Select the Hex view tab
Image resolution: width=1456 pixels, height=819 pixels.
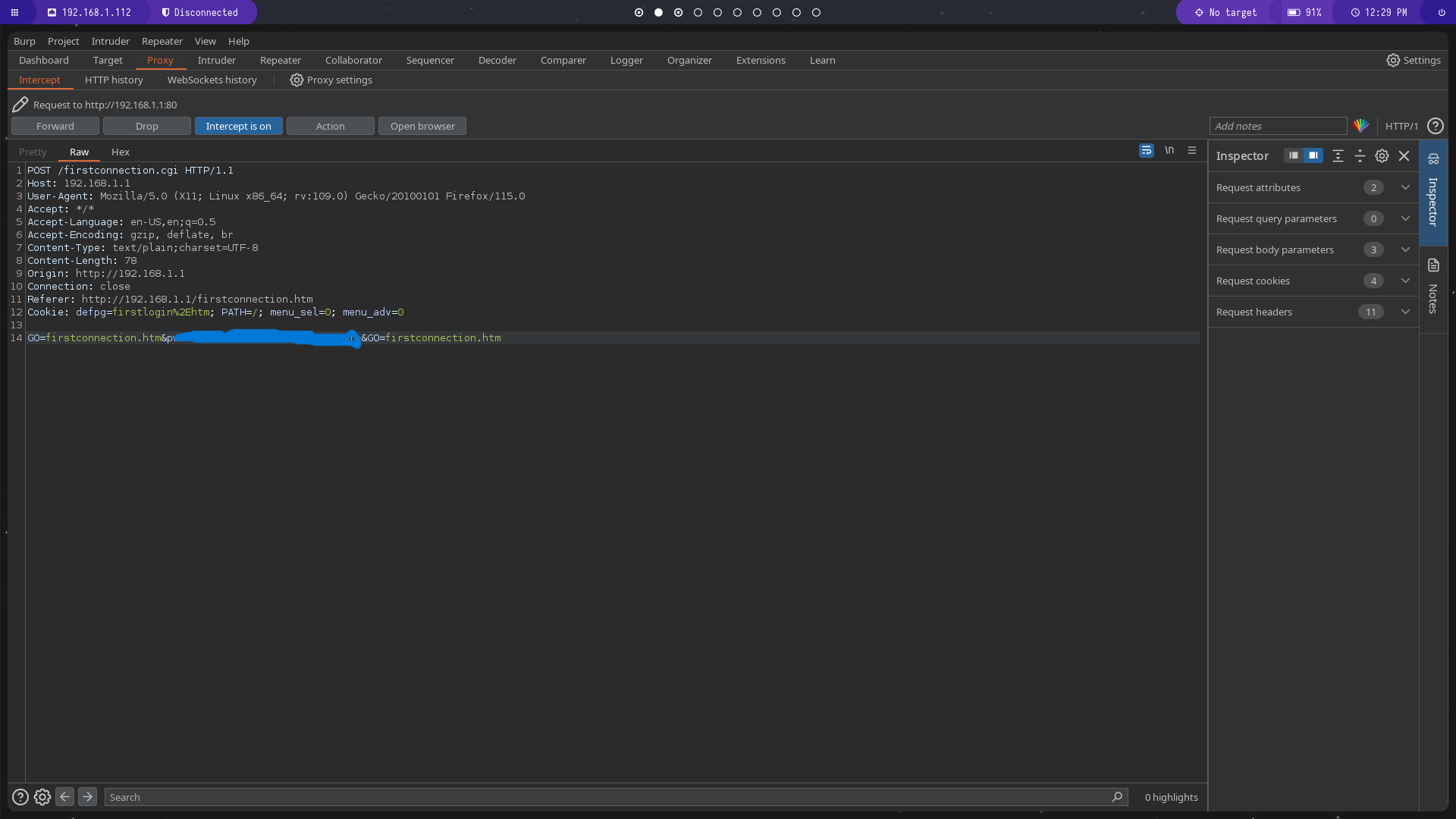click(120, 152)
